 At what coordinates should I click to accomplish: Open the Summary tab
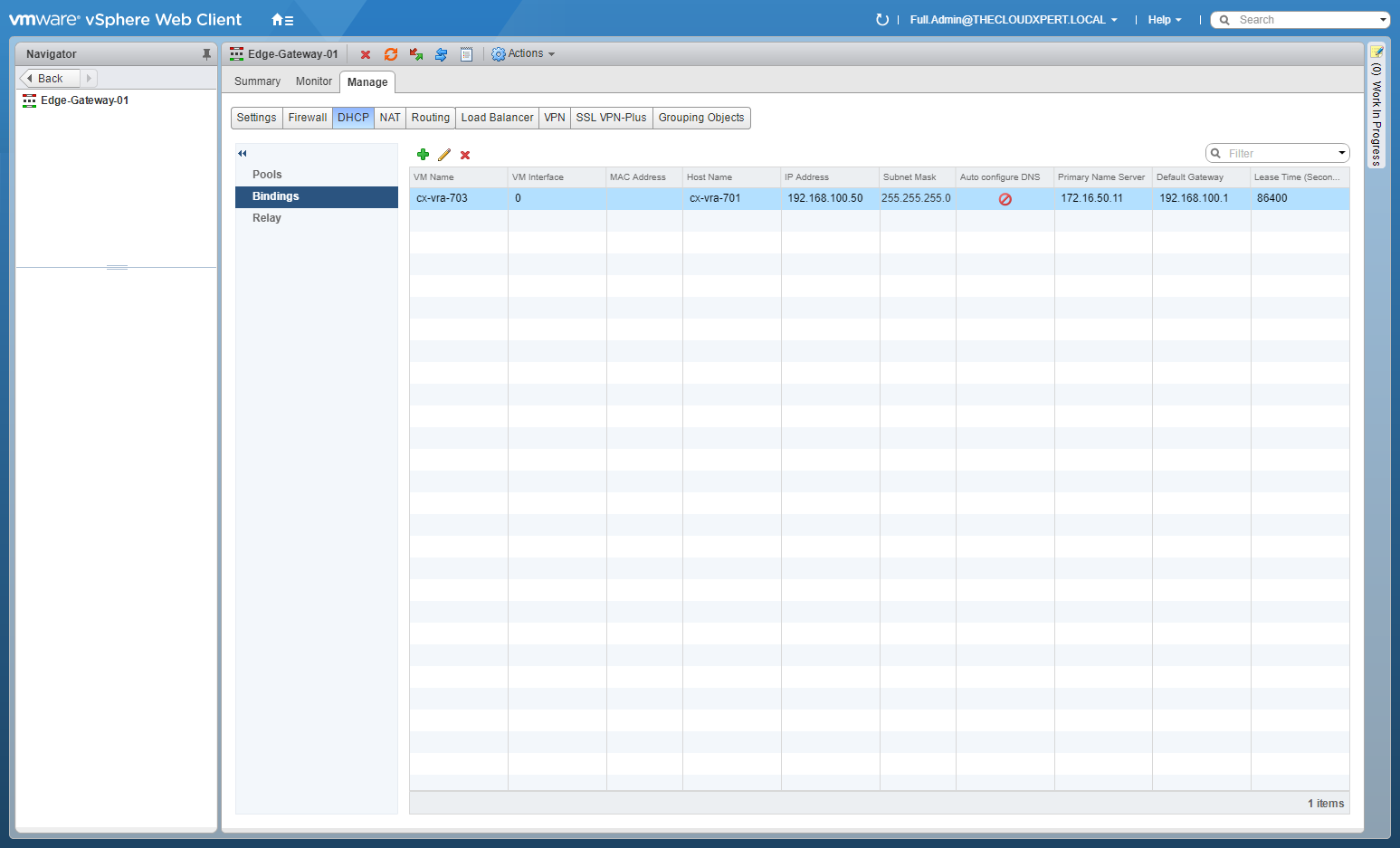tap(257, 81)
